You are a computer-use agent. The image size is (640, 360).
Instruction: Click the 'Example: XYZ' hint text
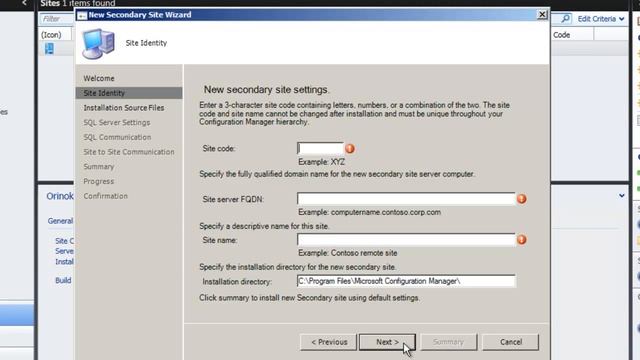pyautogui.click(x=321, y=162)
